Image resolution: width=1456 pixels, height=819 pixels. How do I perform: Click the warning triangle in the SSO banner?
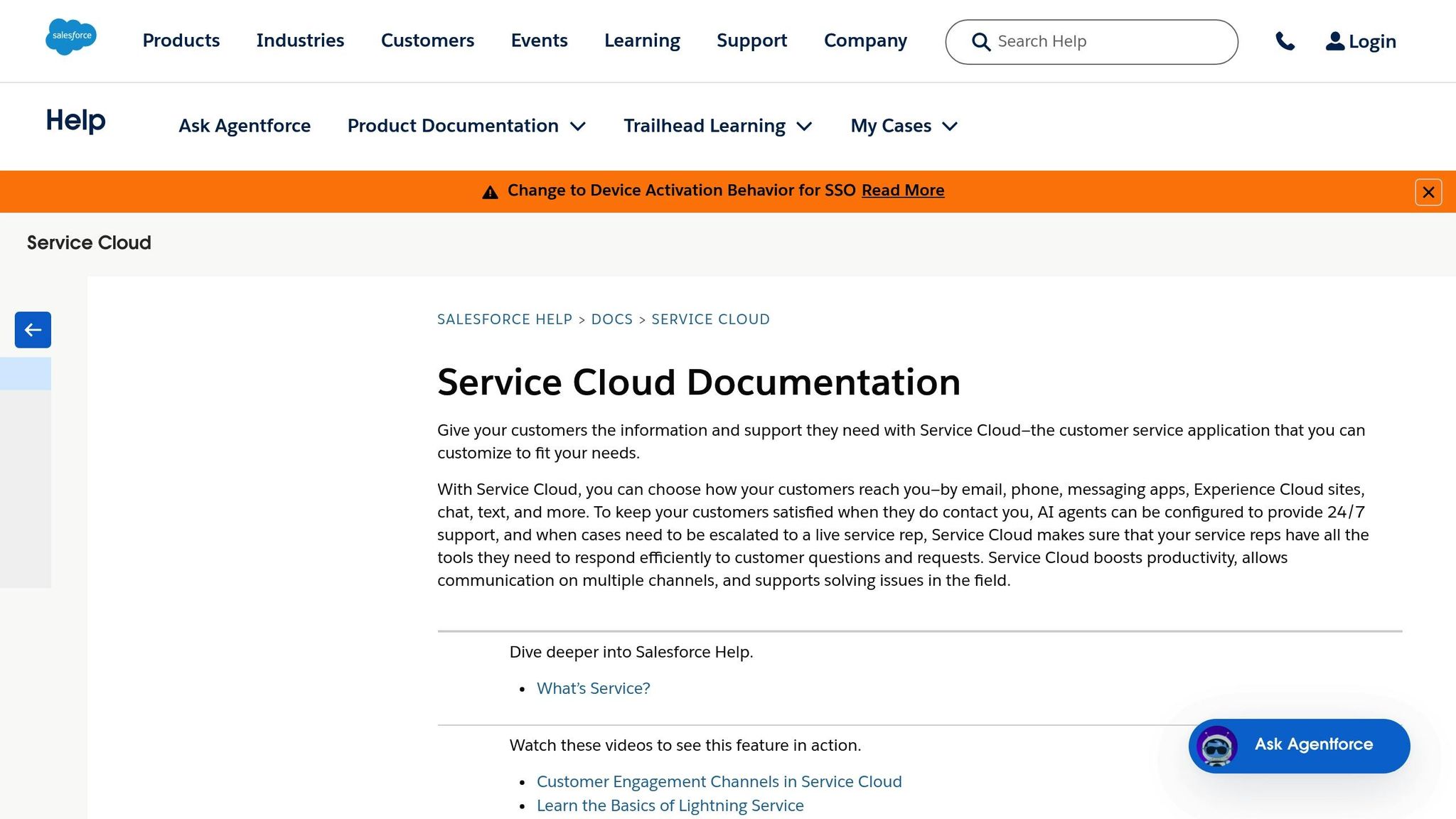(x=490, y=191)
